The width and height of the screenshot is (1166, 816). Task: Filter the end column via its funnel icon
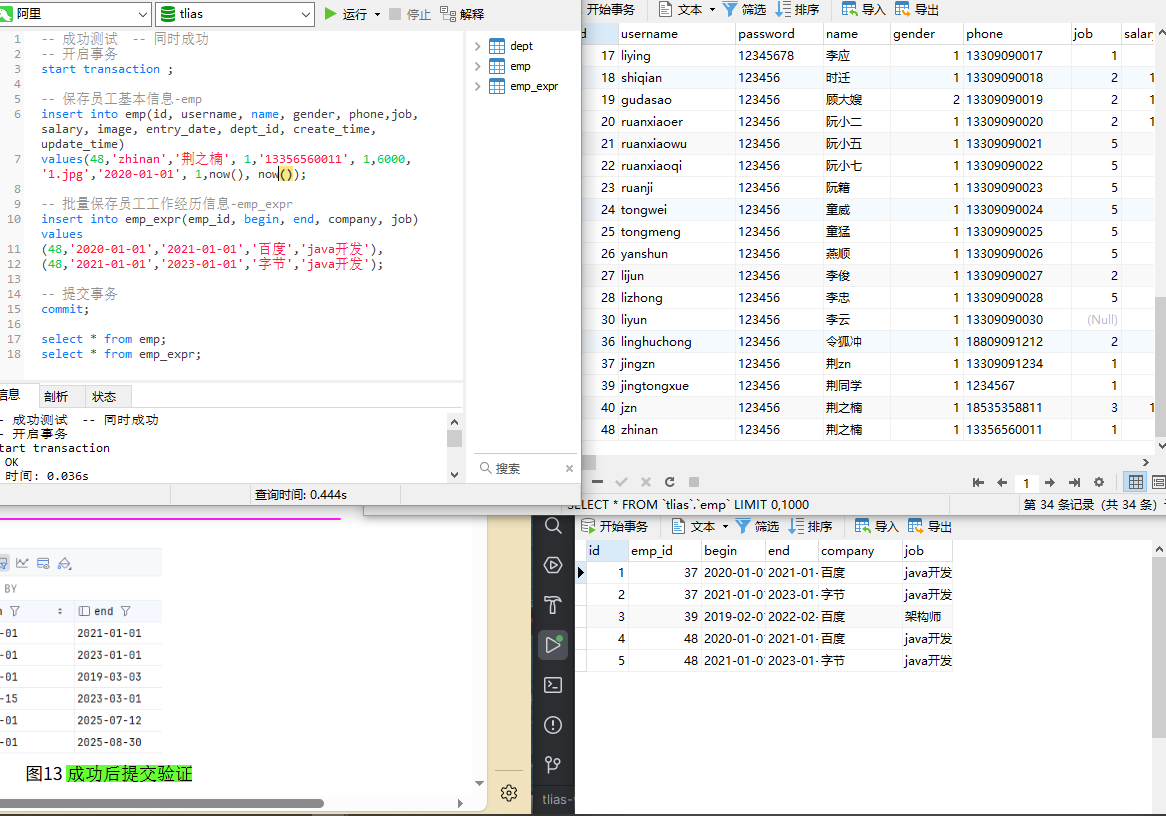tap(126, 611)
